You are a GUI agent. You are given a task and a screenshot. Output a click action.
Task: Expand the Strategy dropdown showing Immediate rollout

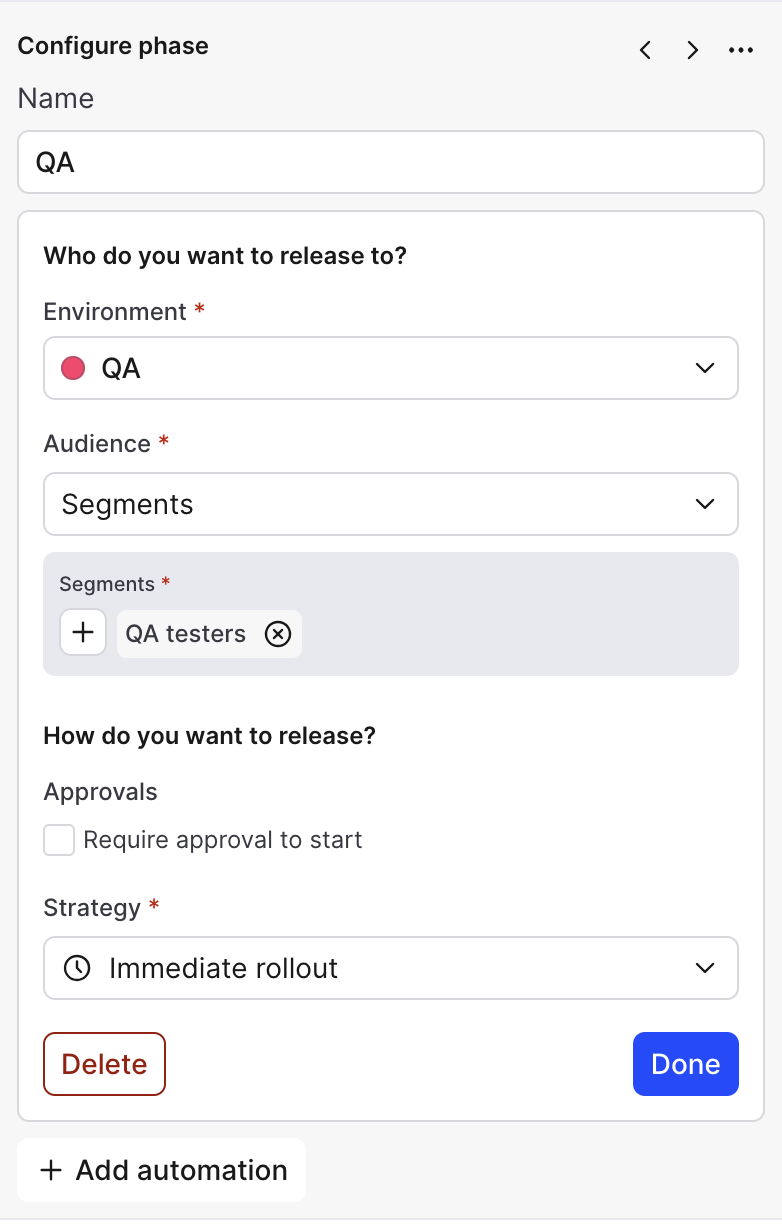pos(390,968)
